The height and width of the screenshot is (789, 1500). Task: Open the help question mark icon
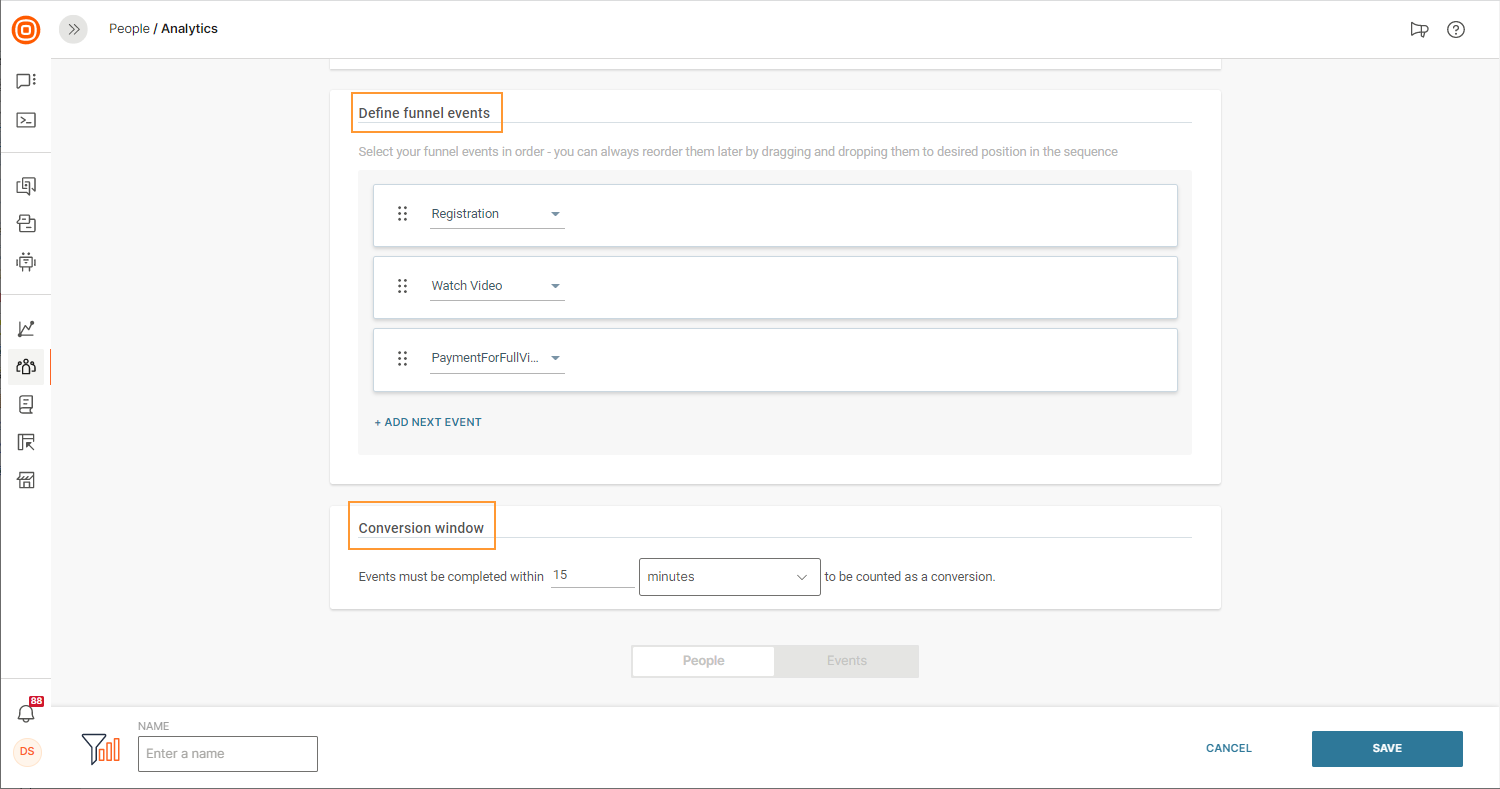1456,30
